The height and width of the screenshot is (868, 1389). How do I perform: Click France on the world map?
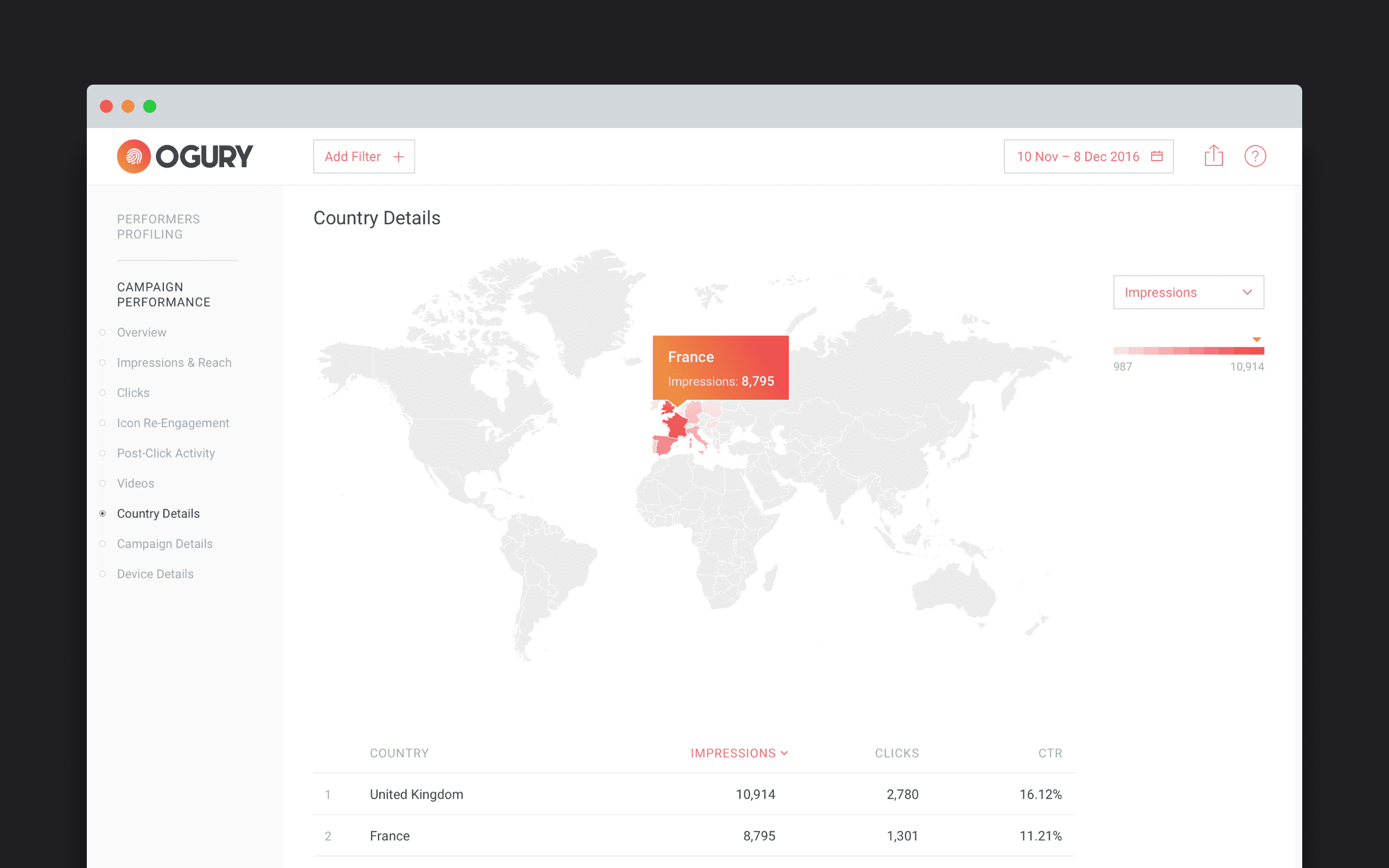coord(677,426)
